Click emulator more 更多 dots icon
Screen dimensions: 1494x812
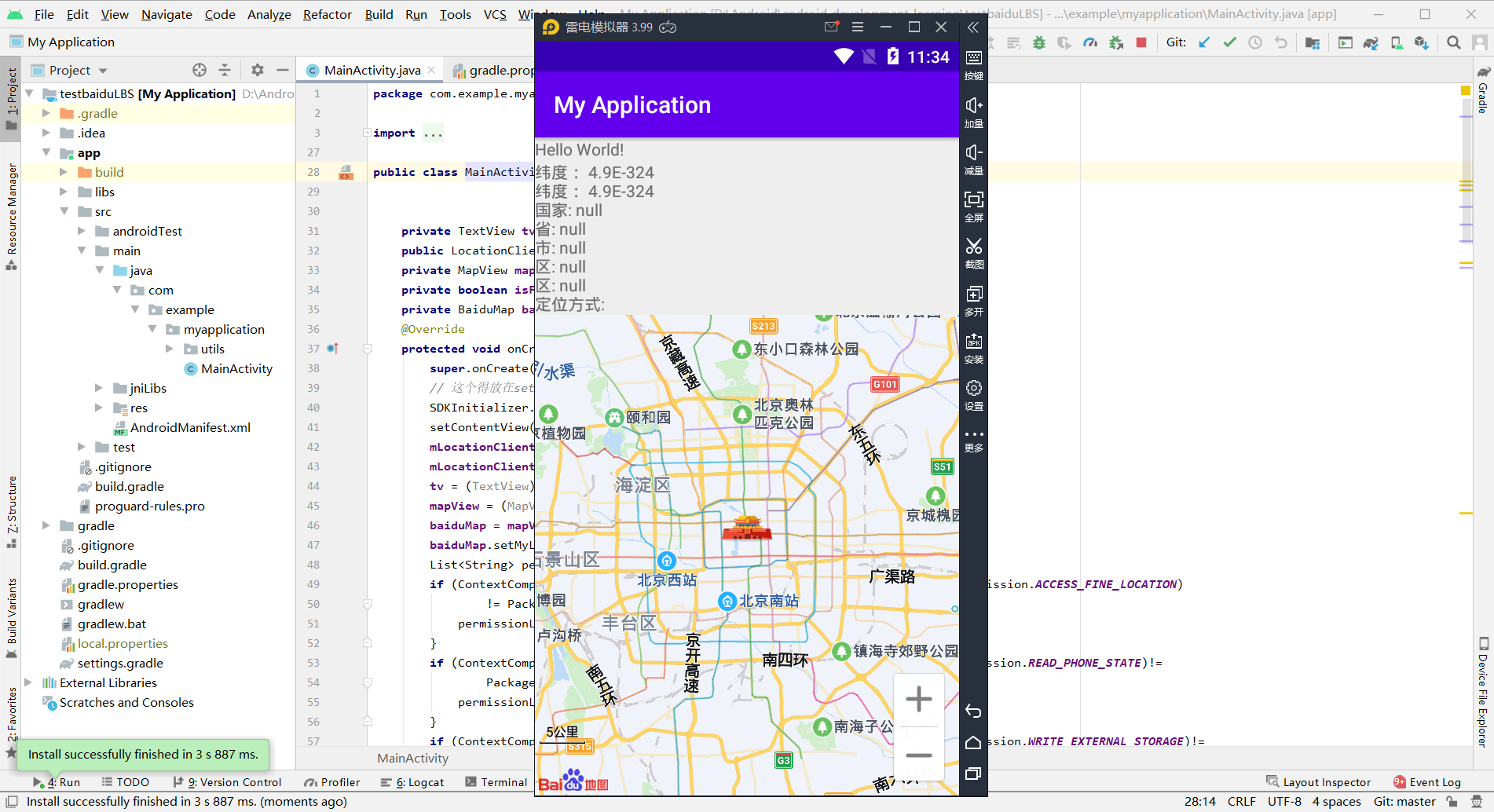pos(974,441)
